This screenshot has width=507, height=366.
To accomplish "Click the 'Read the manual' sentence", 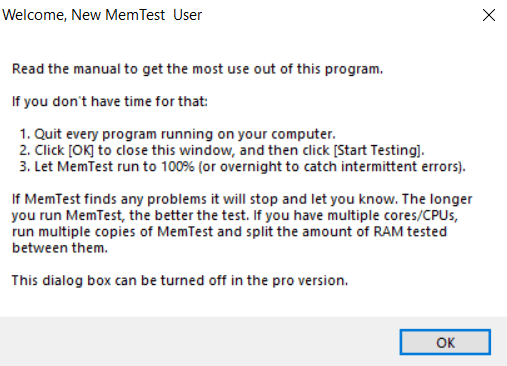I will [x=197, y=69].
